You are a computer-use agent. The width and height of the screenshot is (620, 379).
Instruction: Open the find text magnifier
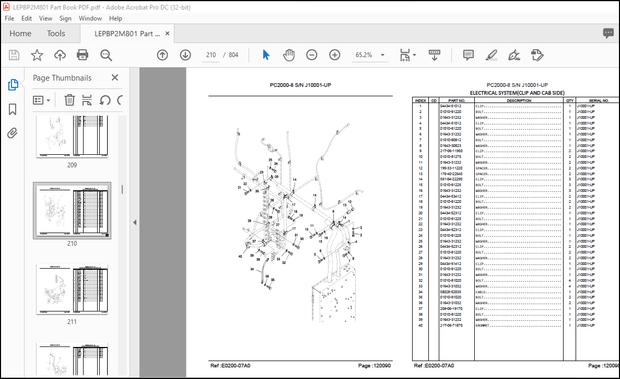pyautogui.click(x=106, y=55)
